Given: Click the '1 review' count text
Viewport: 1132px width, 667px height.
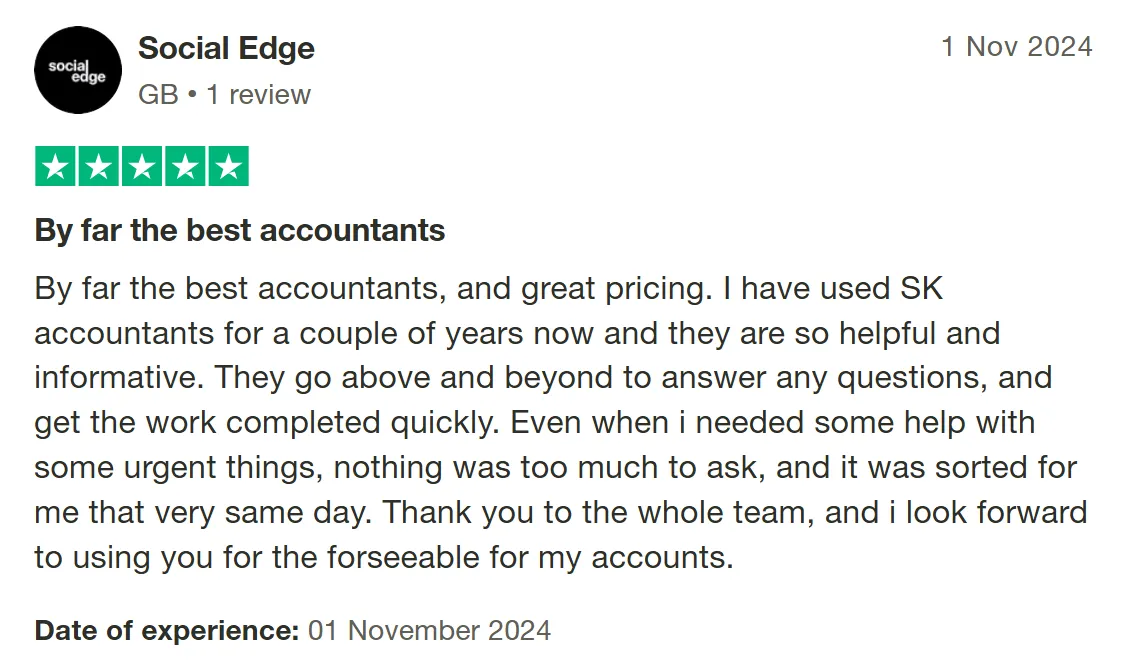Looking at the screenshot, I should coord(258,95).
